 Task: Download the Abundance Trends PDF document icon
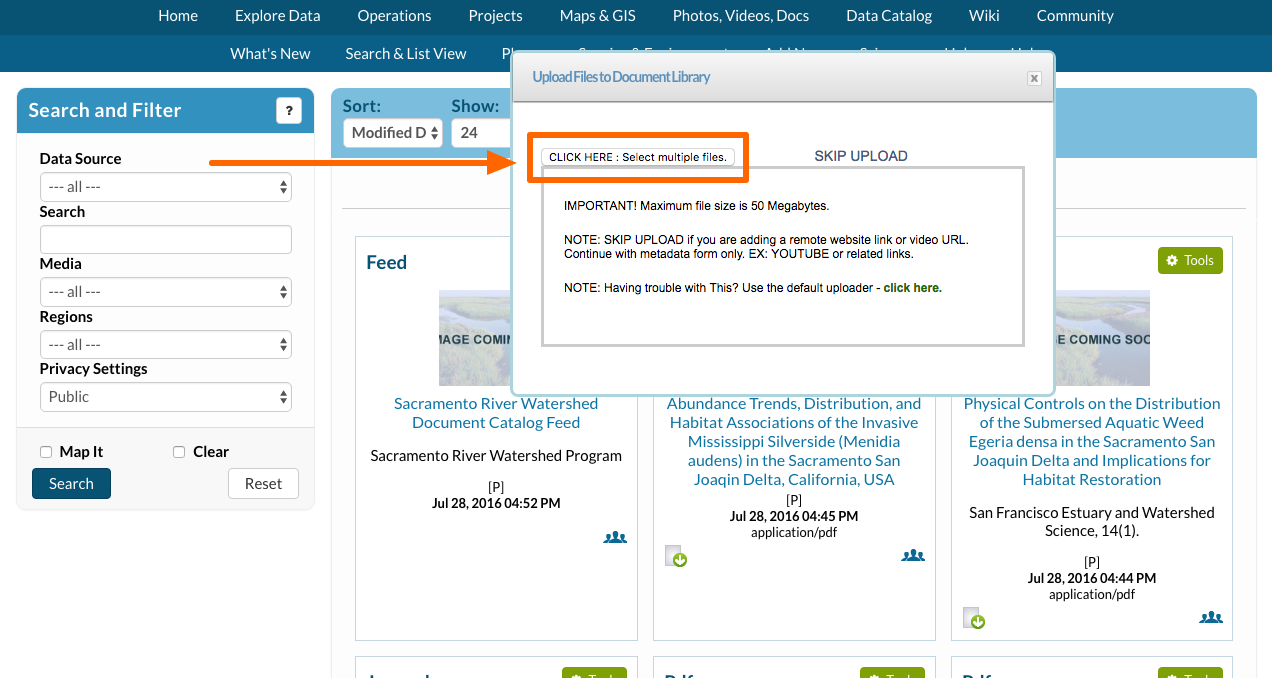(677, 556)
